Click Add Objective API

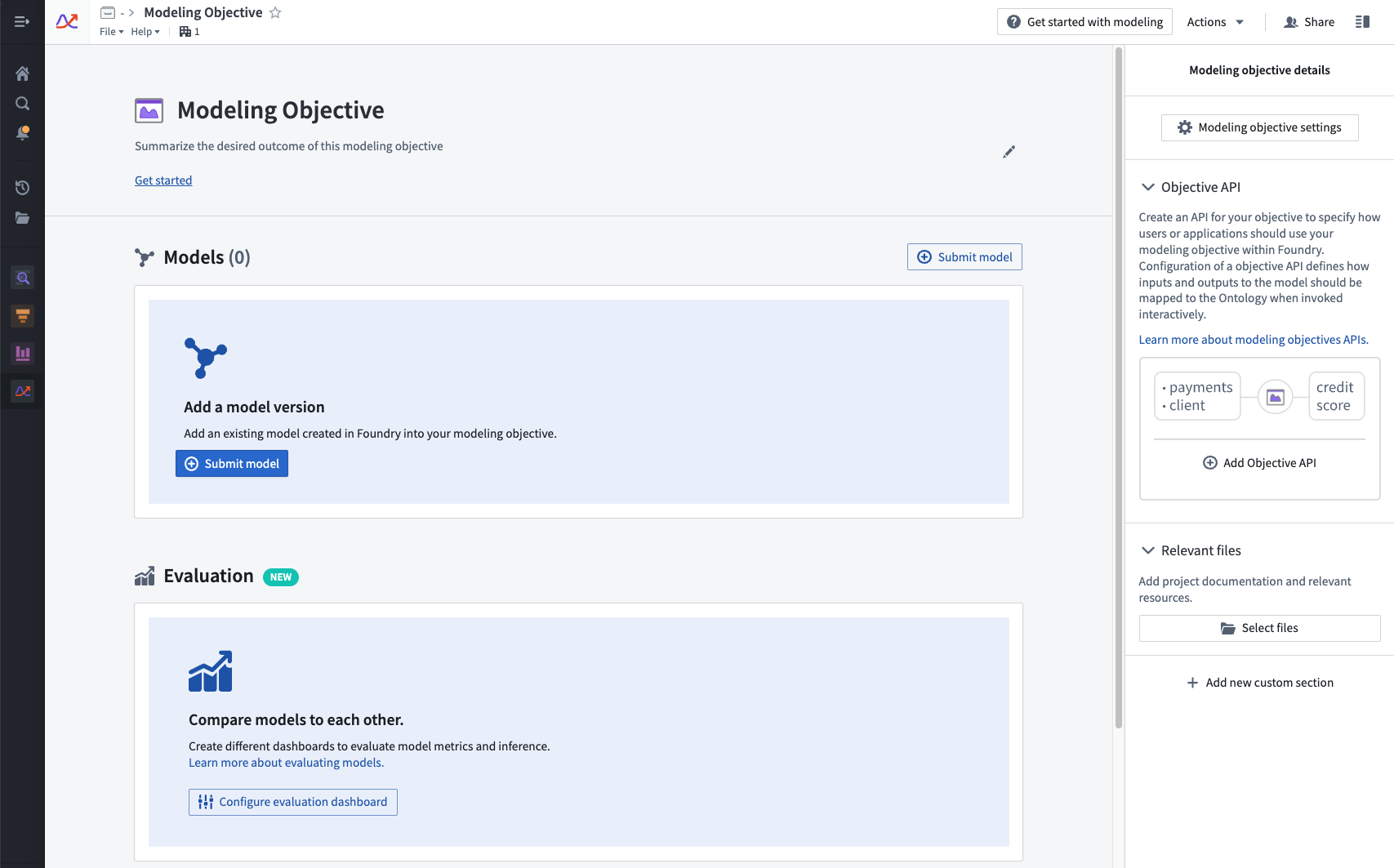point(1259,463)
